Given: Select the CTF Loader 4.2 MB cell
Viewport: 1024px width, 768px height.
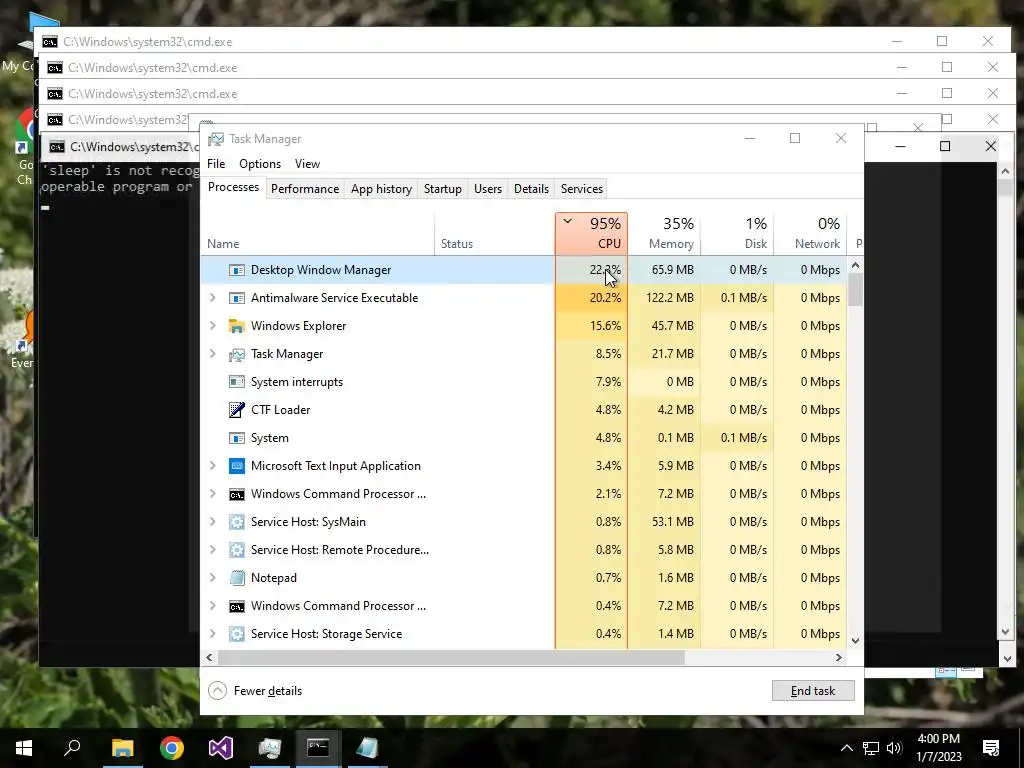Looking at the screenshot, I should tap(664, 410).
